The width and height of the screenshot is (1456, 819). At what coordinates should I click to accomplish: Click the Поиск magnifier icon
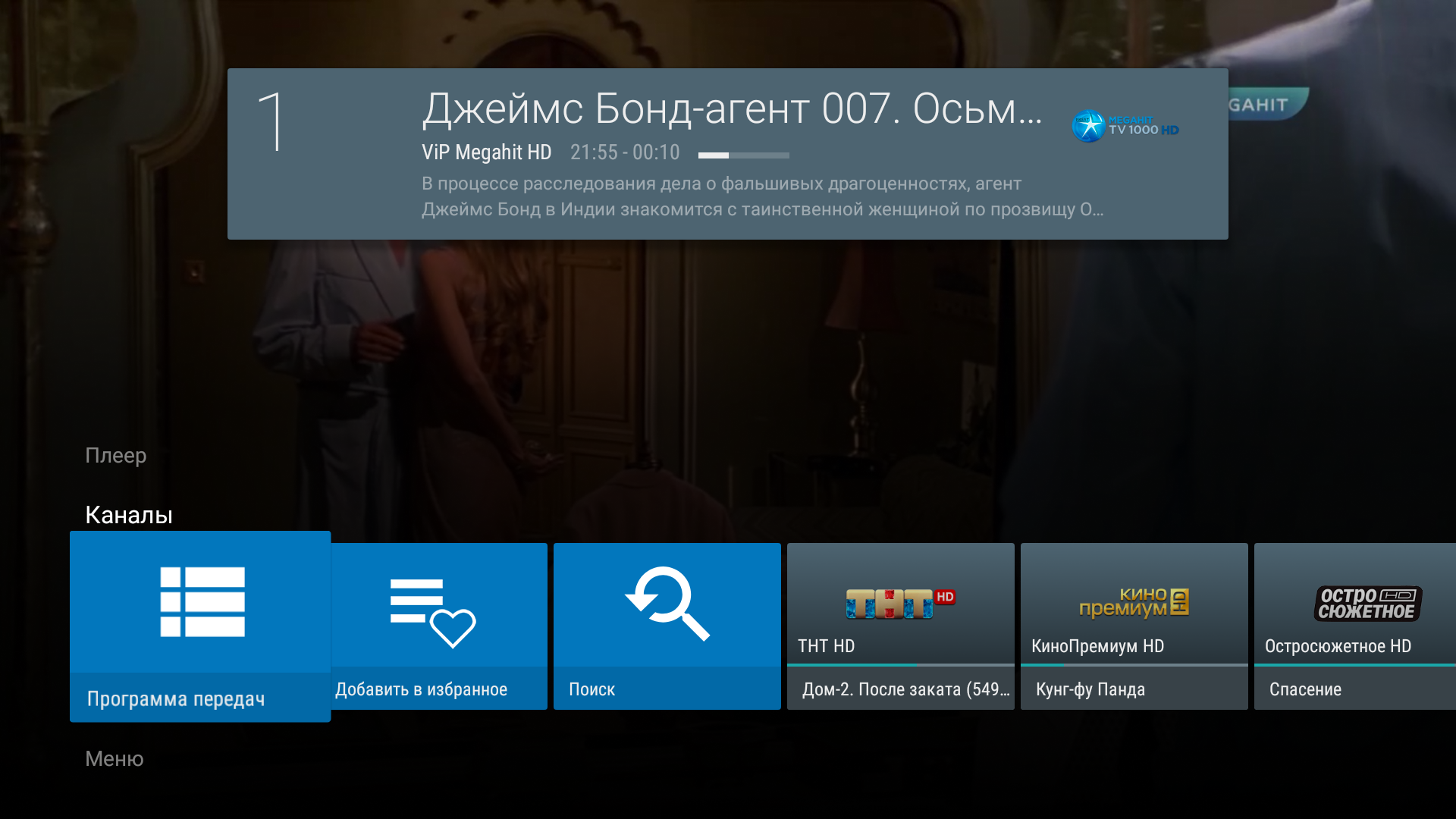pyautogui.click(x=667, y=604)
